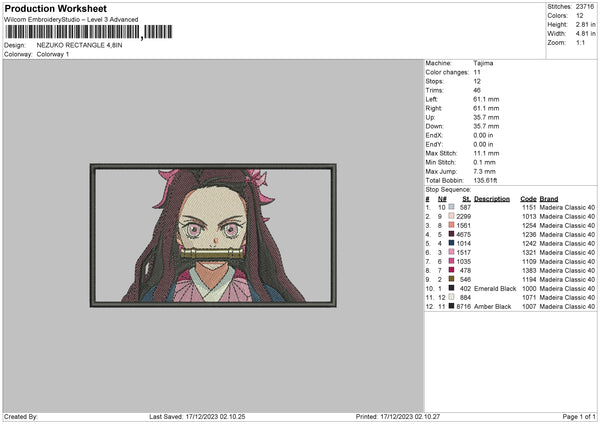Click stitch count '8716' in row 12

pos(463,306)
